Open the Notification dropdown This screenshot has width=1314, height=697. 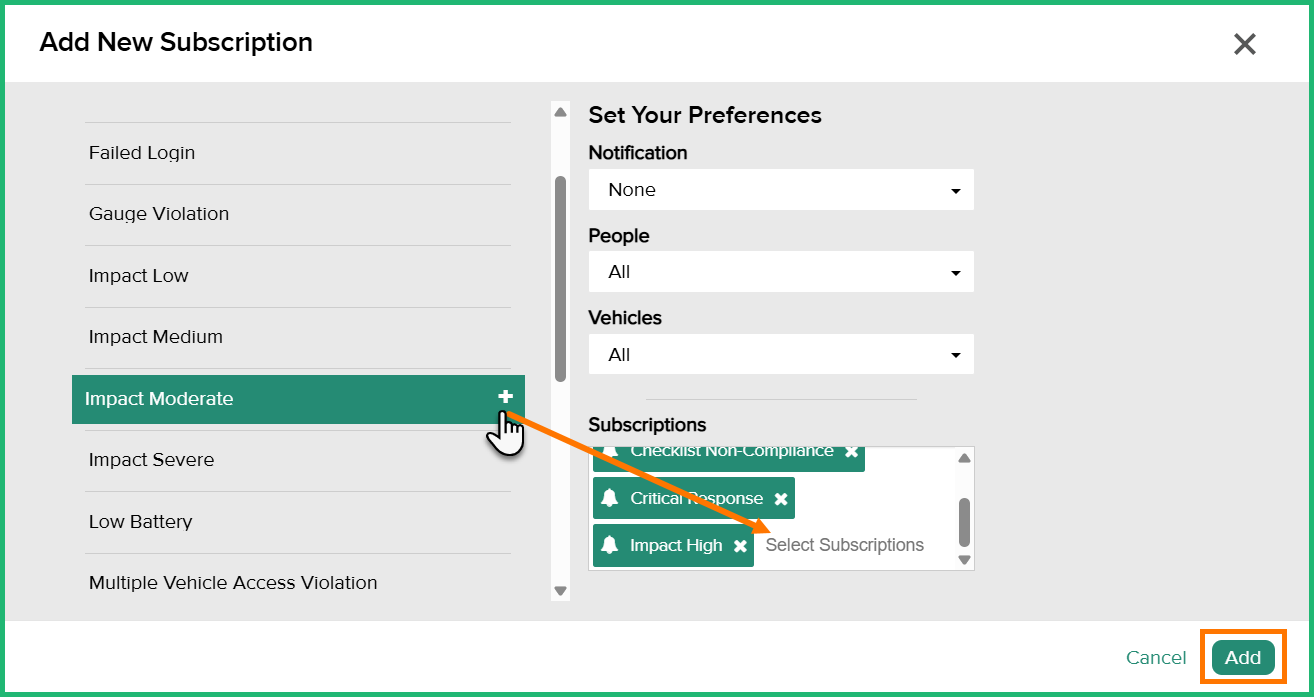(780, 190)
